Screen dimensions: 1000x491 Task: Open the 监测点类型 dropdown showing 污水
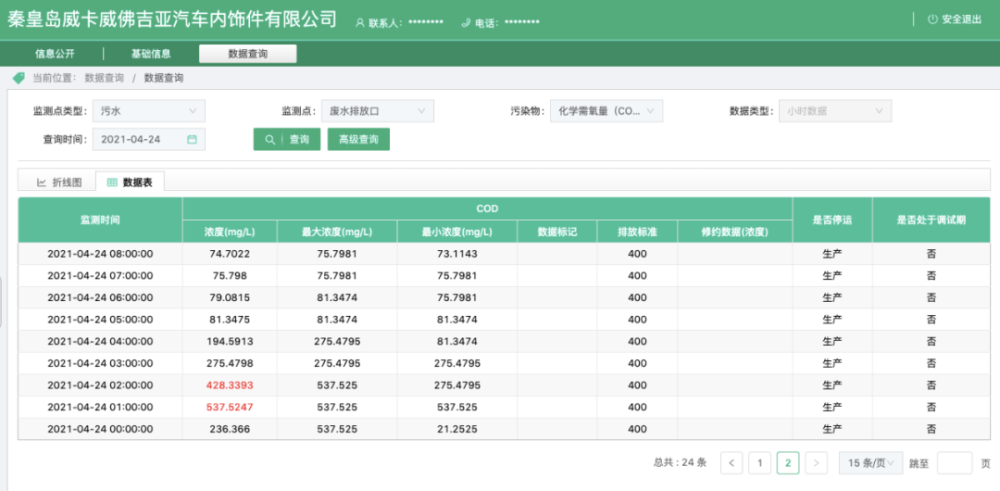[149, 111]
